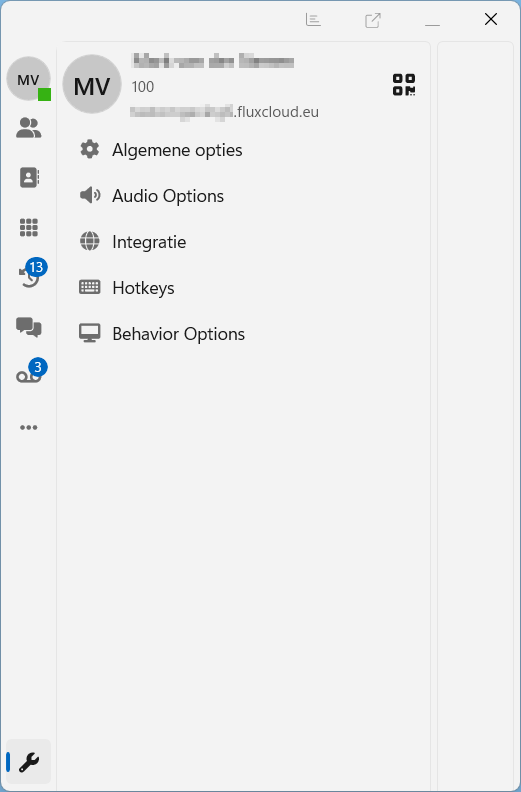Click the small MV status avatar

pyautogui.click(x=28, y=79)
